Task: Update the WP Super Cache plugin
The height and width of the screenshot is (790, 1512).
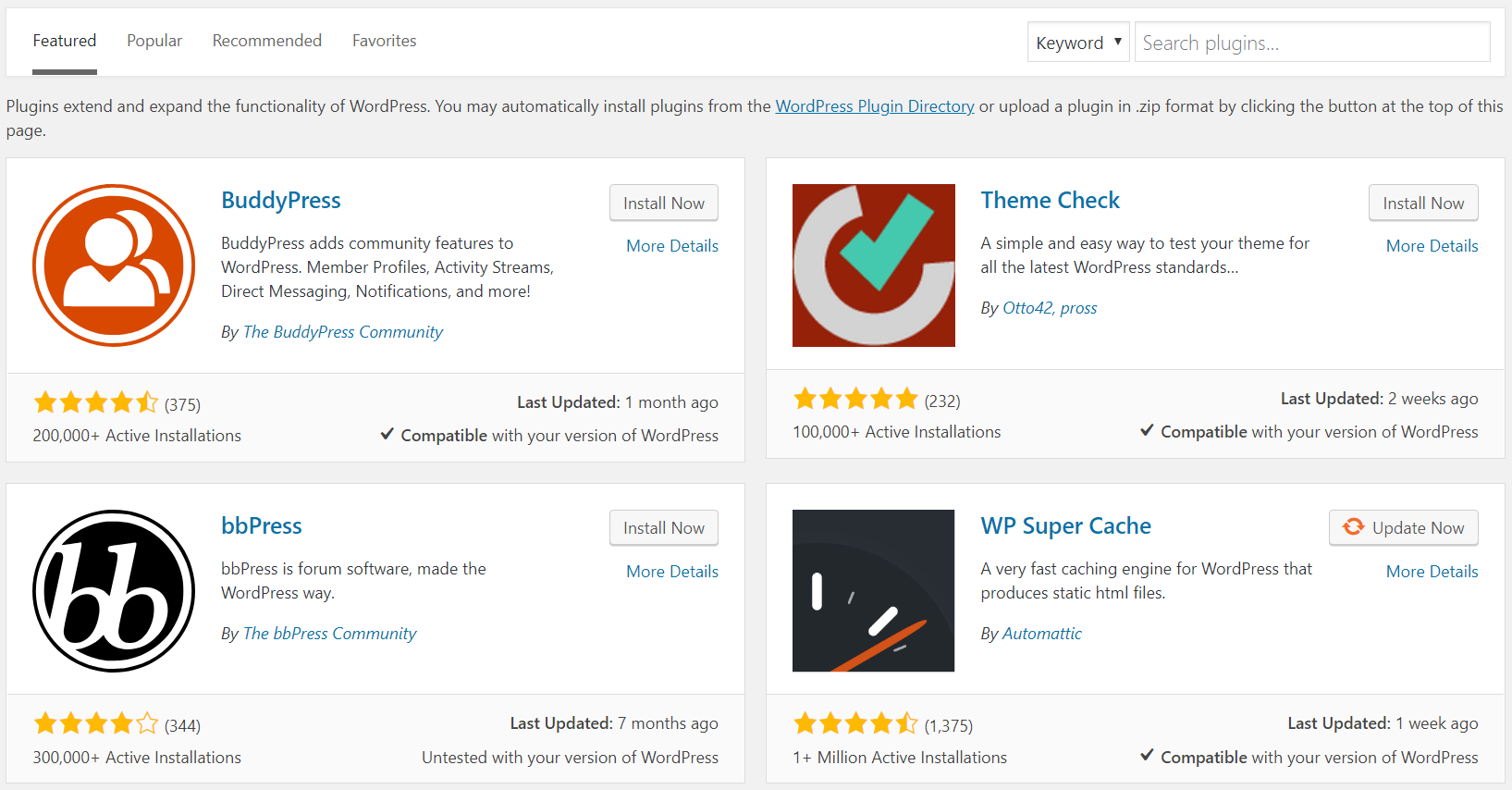Action: [1403, 527]
